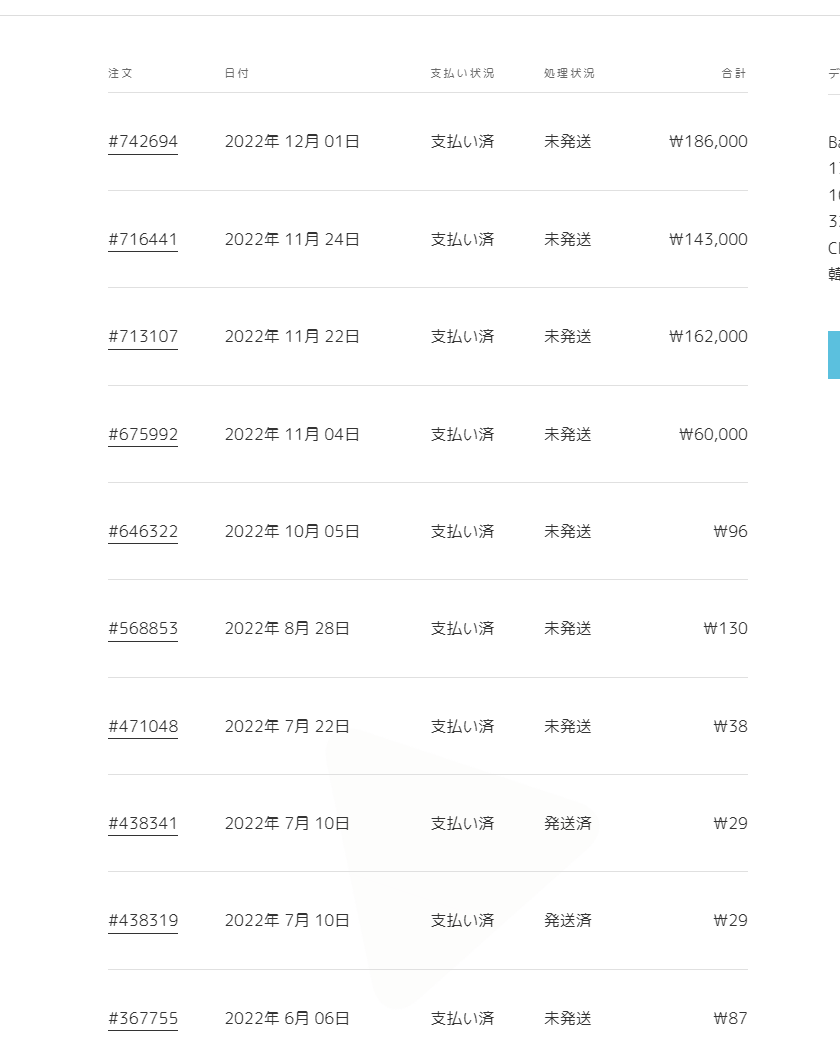This screenshot has height=1054, width=840.
Task: Click the 合計 column header
Action: pos(734,74)
